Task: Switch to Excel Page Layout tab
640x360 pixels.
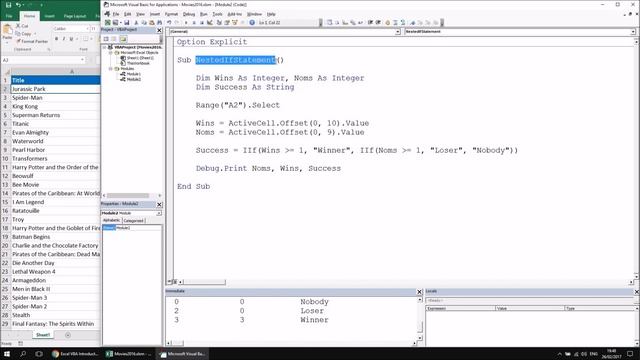Action: pyautogui.click(x=75, y=16)
